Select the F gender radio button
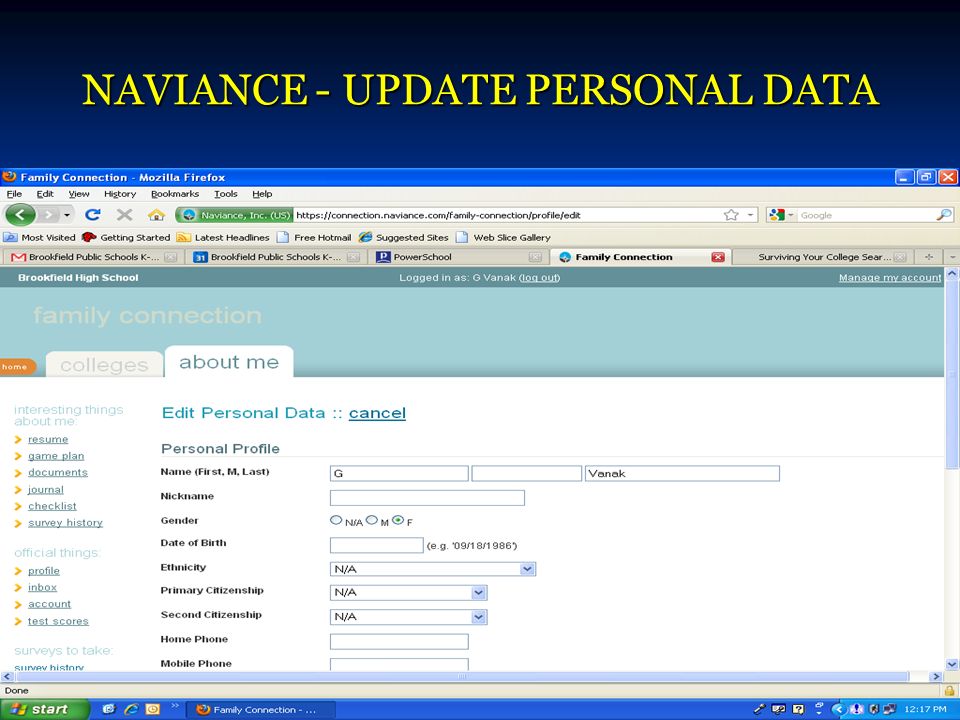The image size is (960, 720). click(398, 520)
